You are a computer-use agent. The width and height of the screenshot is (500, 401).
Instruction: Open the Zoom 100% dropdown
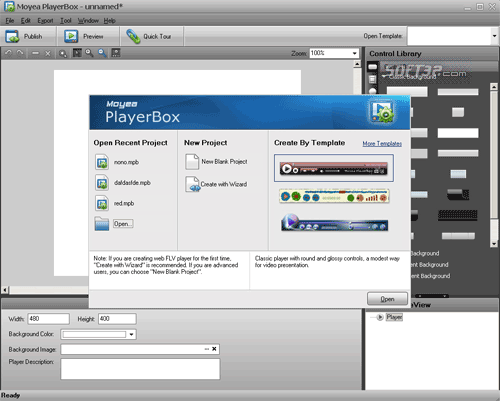point(354,53)
